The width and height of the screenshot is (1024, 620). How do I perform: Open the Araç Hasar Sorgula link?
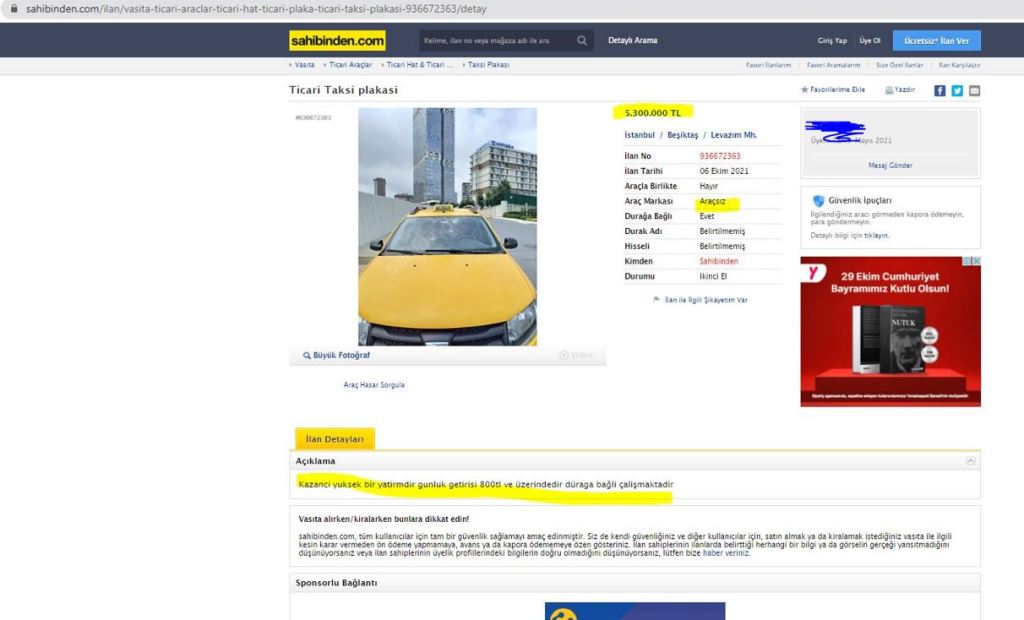[x=374, y=385]
